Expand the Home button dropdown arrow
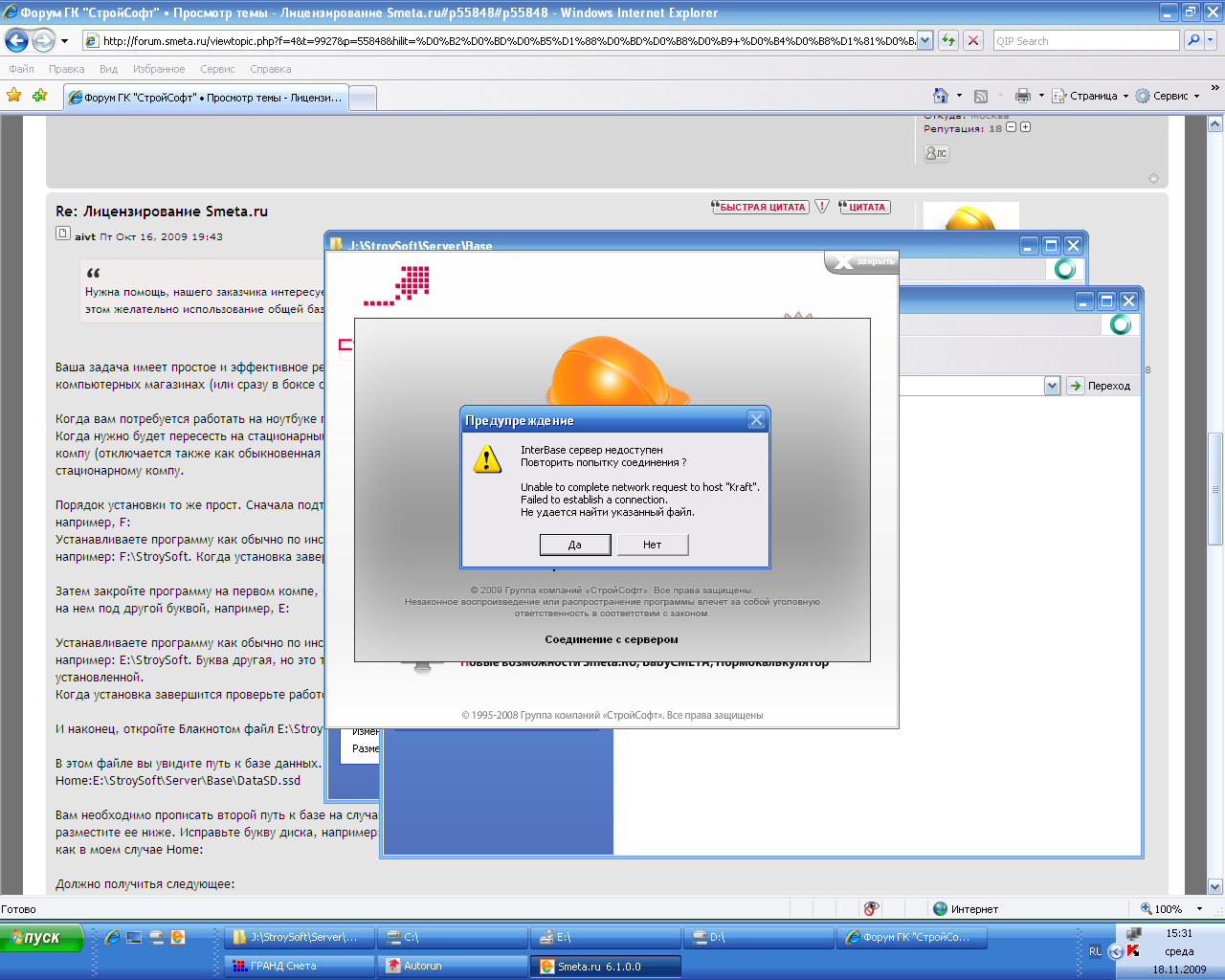The height and width of the screenshot is (980, 1225). [959, 96]
